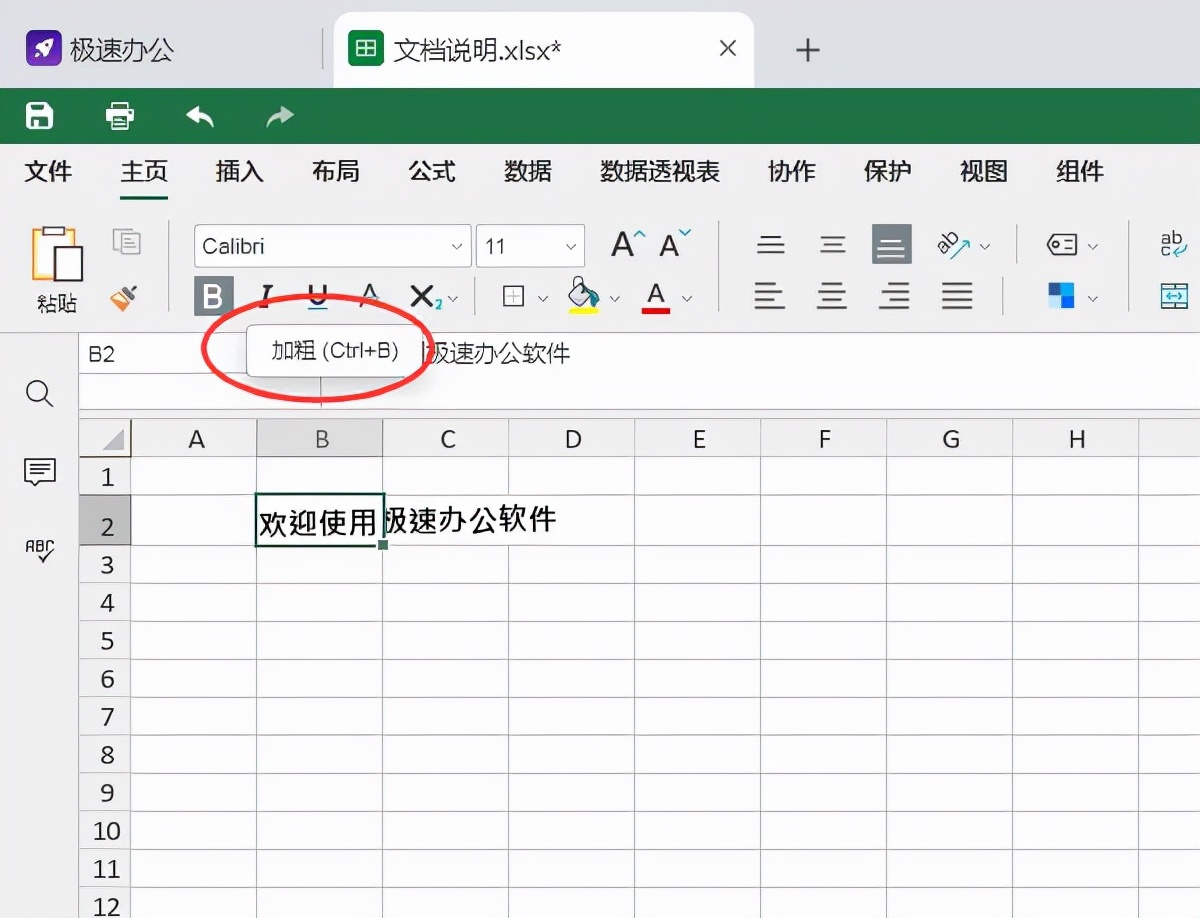Open the search sidebar tool
This screenshot has height=918, width=1200.
tap(39, 394)
